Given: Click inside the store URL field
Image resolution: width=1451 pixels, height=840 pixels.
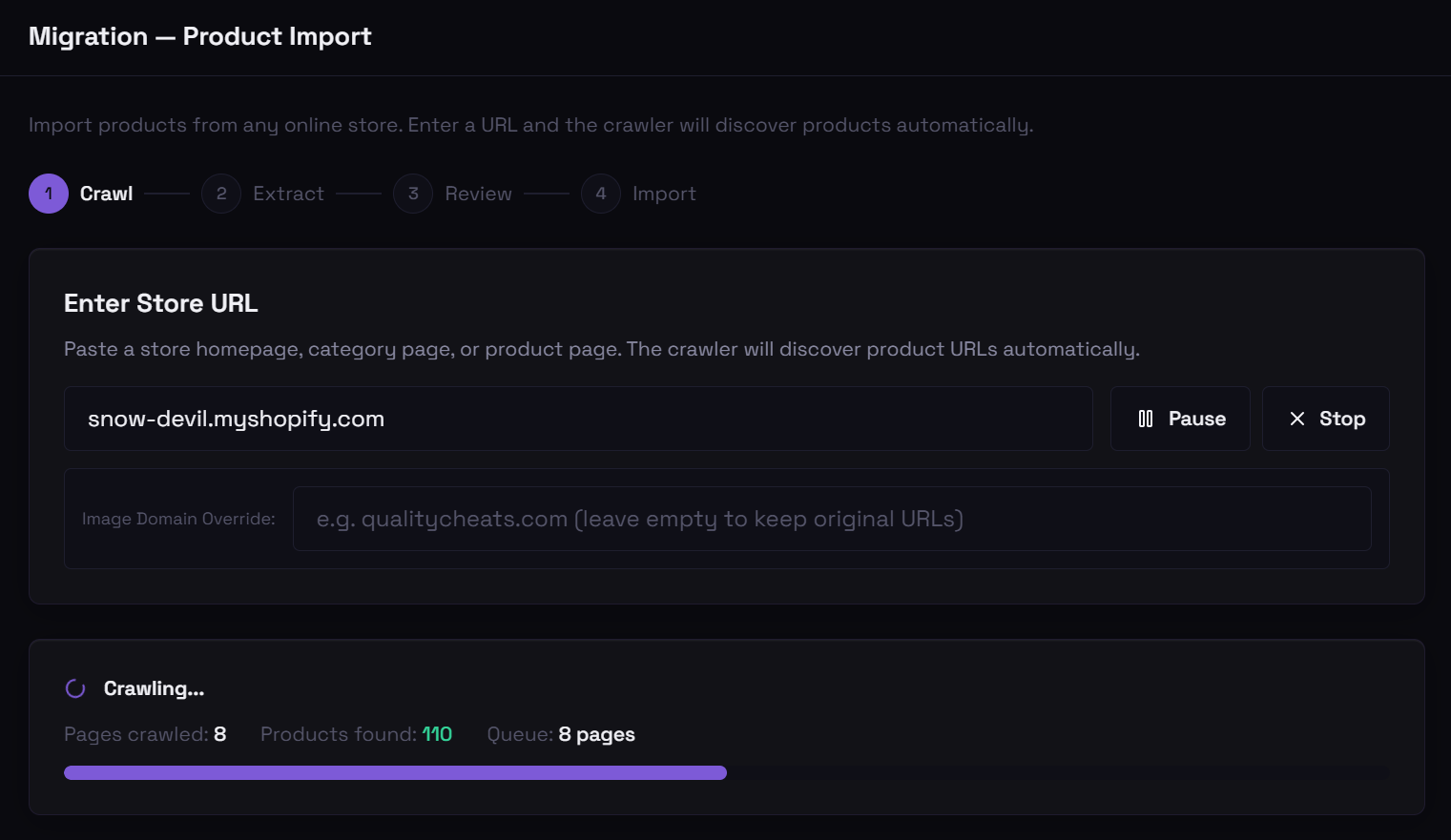Looking at the screenshot, I should [x=577, y=419].
